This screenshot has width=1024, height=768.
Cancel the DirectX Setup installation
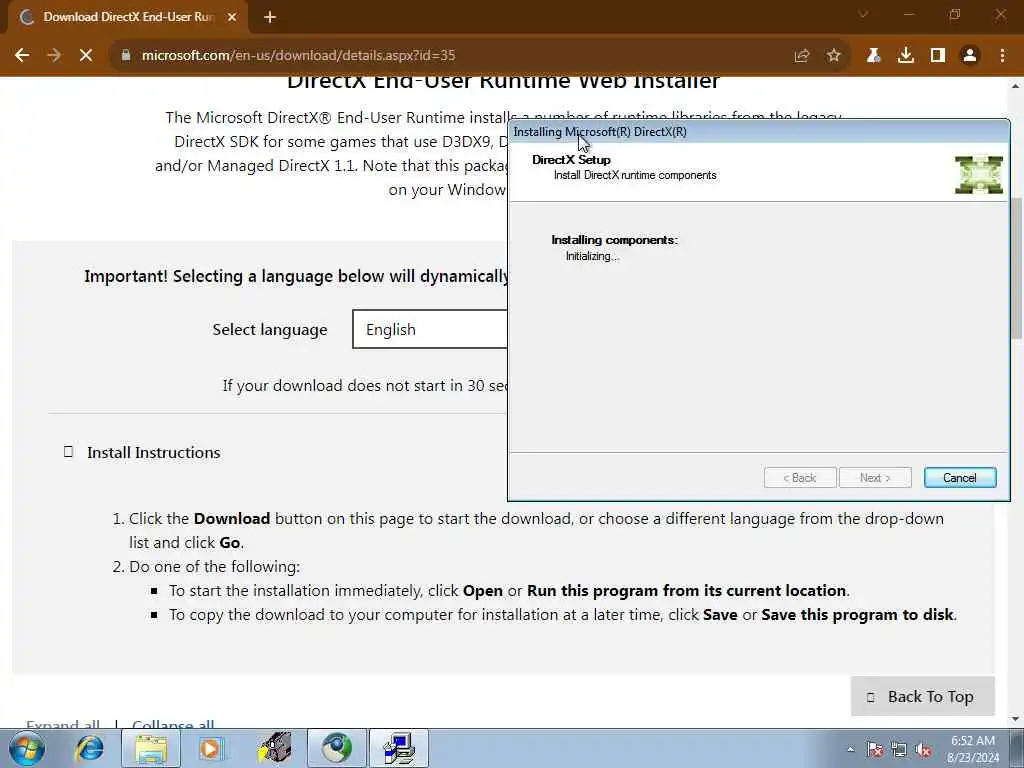tap(960, 477)
